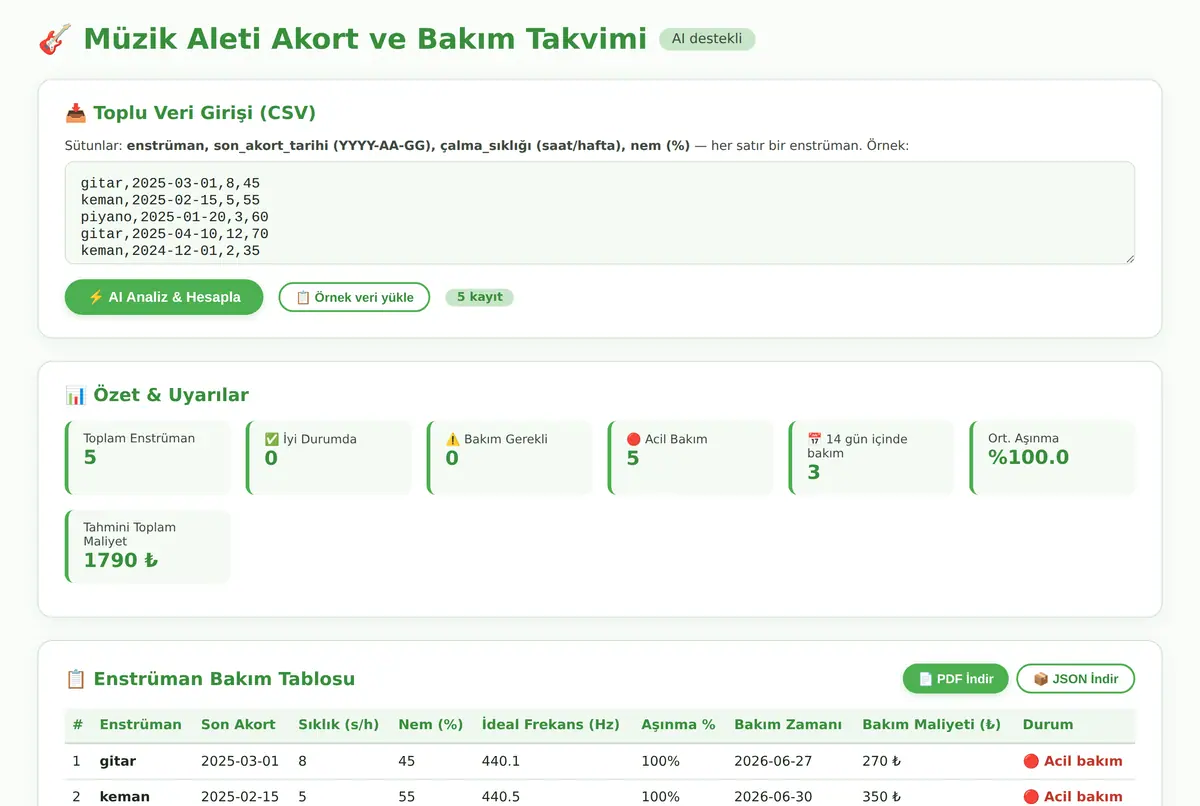This screenshot has height=806, width=1200.
Task: Select the İyi Durumda summary card
Action: point(329,458)
